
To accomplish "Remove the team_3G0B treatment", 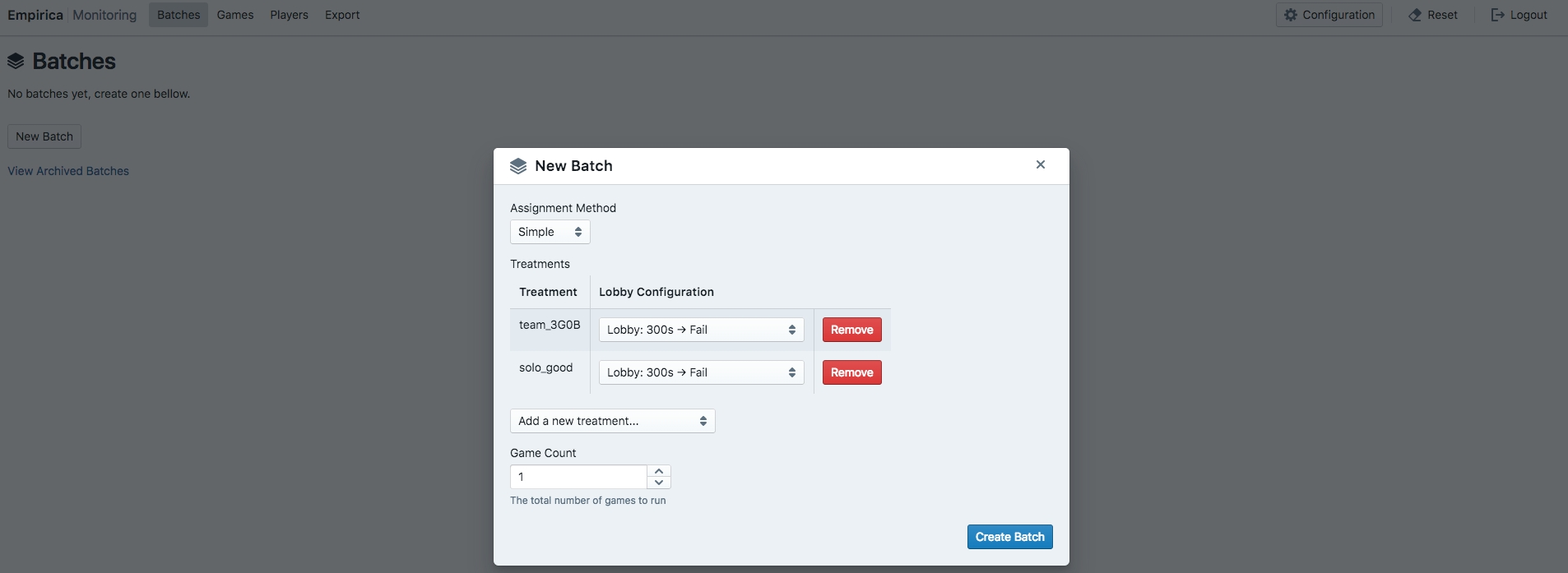I will coord(851,330).
